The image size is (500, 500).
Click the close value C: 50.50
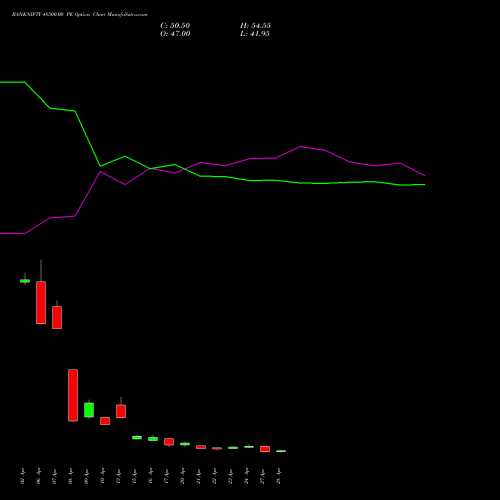(x=175, y=26)
